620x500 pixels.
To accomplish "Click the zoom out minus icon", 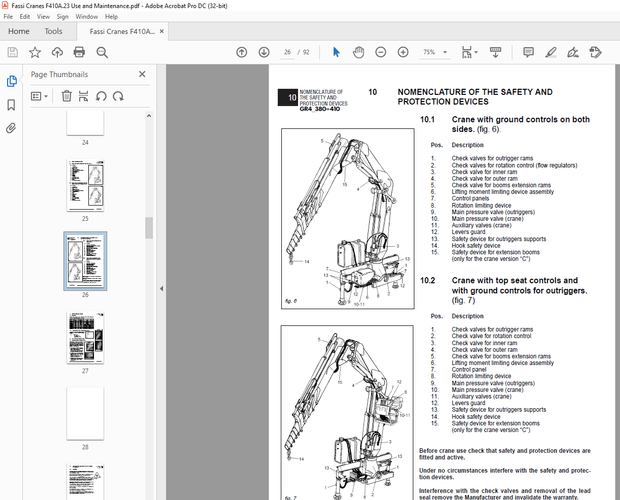I will [x=382, y=52].
